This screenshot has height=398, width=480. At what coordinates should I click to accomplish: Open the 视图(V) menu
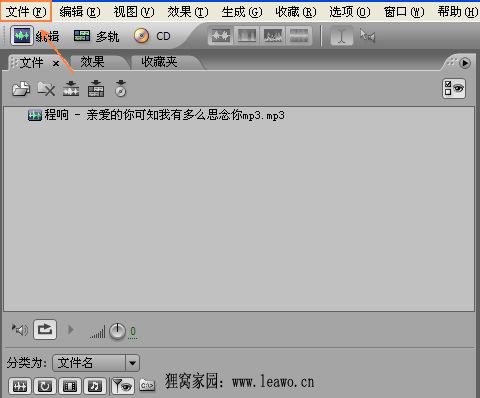pyautogui.click(x=134, y=12)
